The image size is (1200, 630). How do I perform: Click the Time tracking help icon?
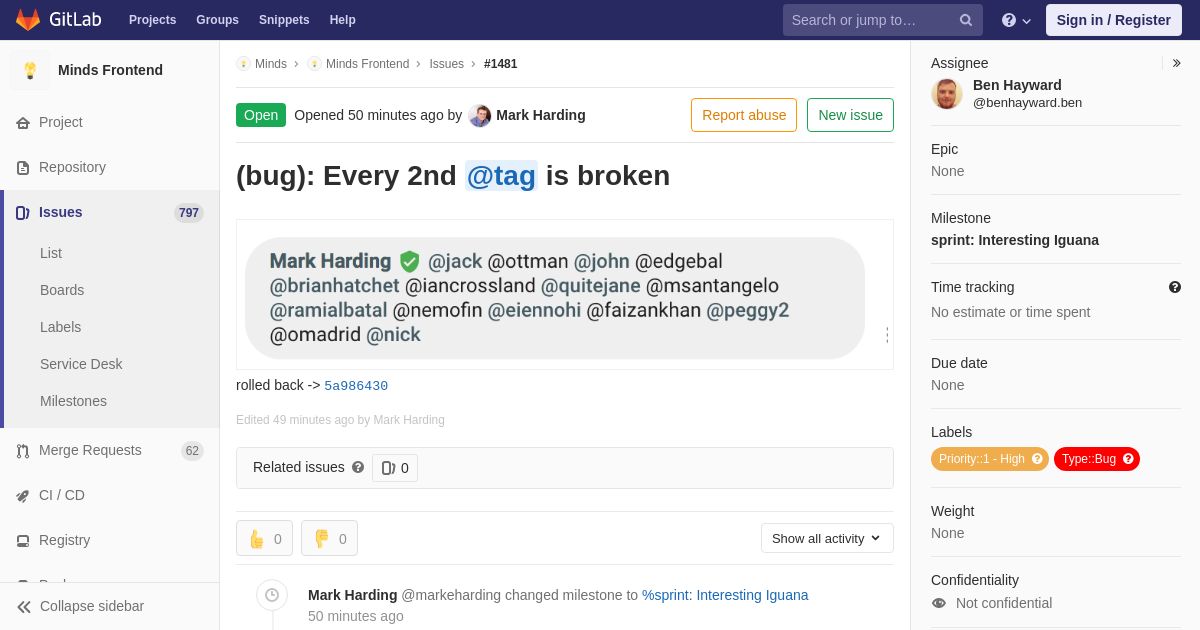pos(1175,287)
